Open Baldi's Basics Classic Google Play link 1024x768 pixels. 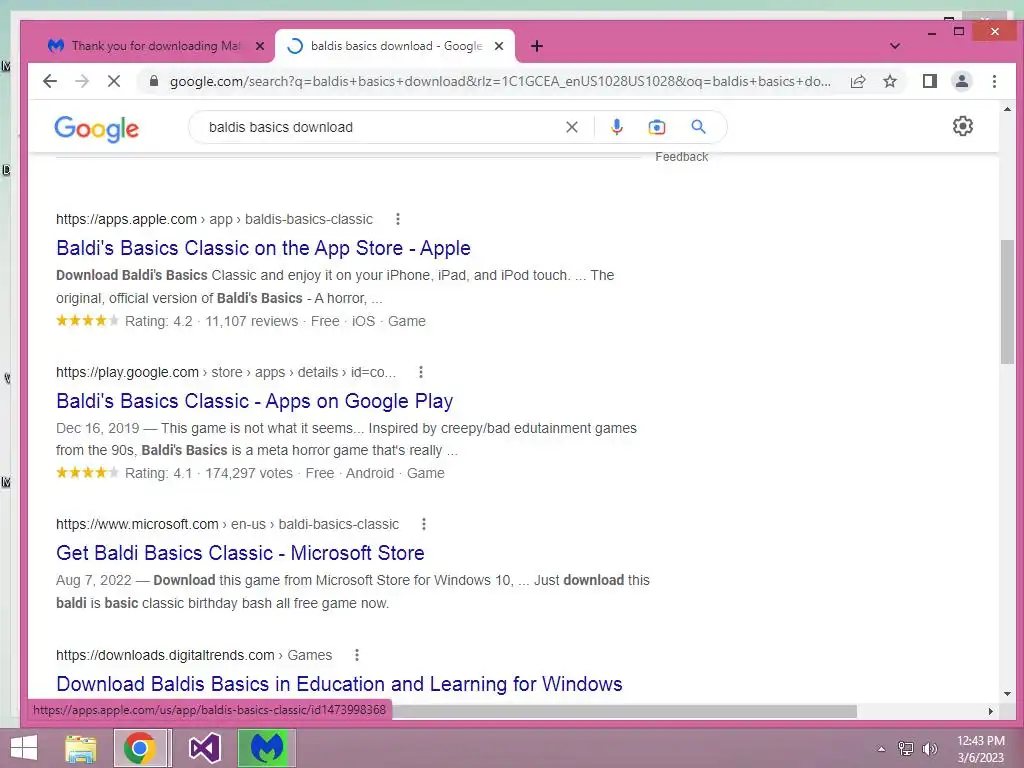tap(255, 401)
